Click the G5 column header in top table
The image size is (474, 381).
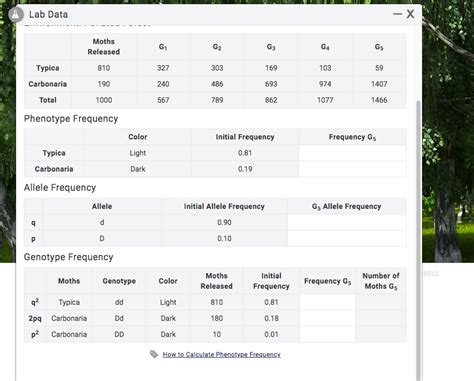[x=379, y=47]
